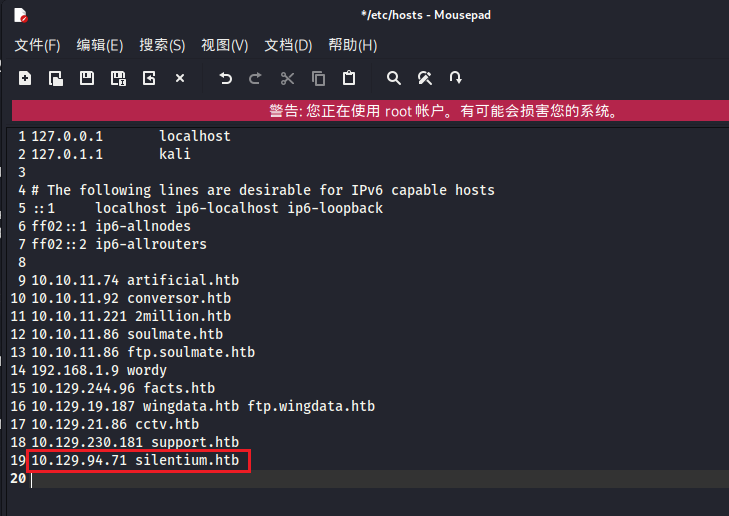Create a new document with the toolbar icon
The height and width of the screenshot is (516, 729).
pos(25,78)
